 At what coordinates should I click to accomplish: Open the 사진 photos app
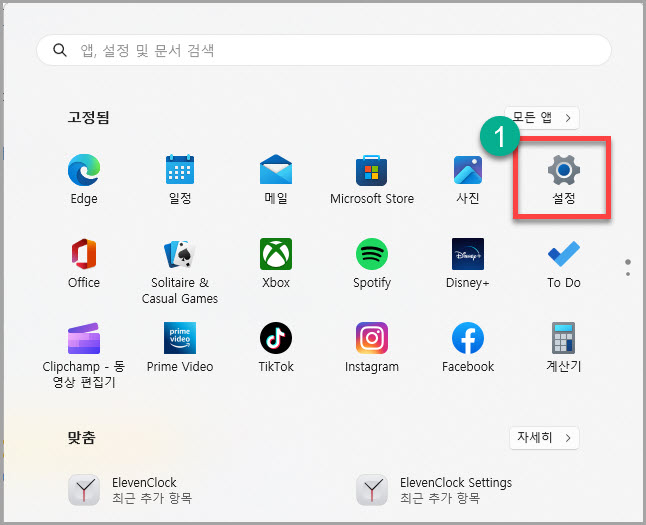pos(468,178)
